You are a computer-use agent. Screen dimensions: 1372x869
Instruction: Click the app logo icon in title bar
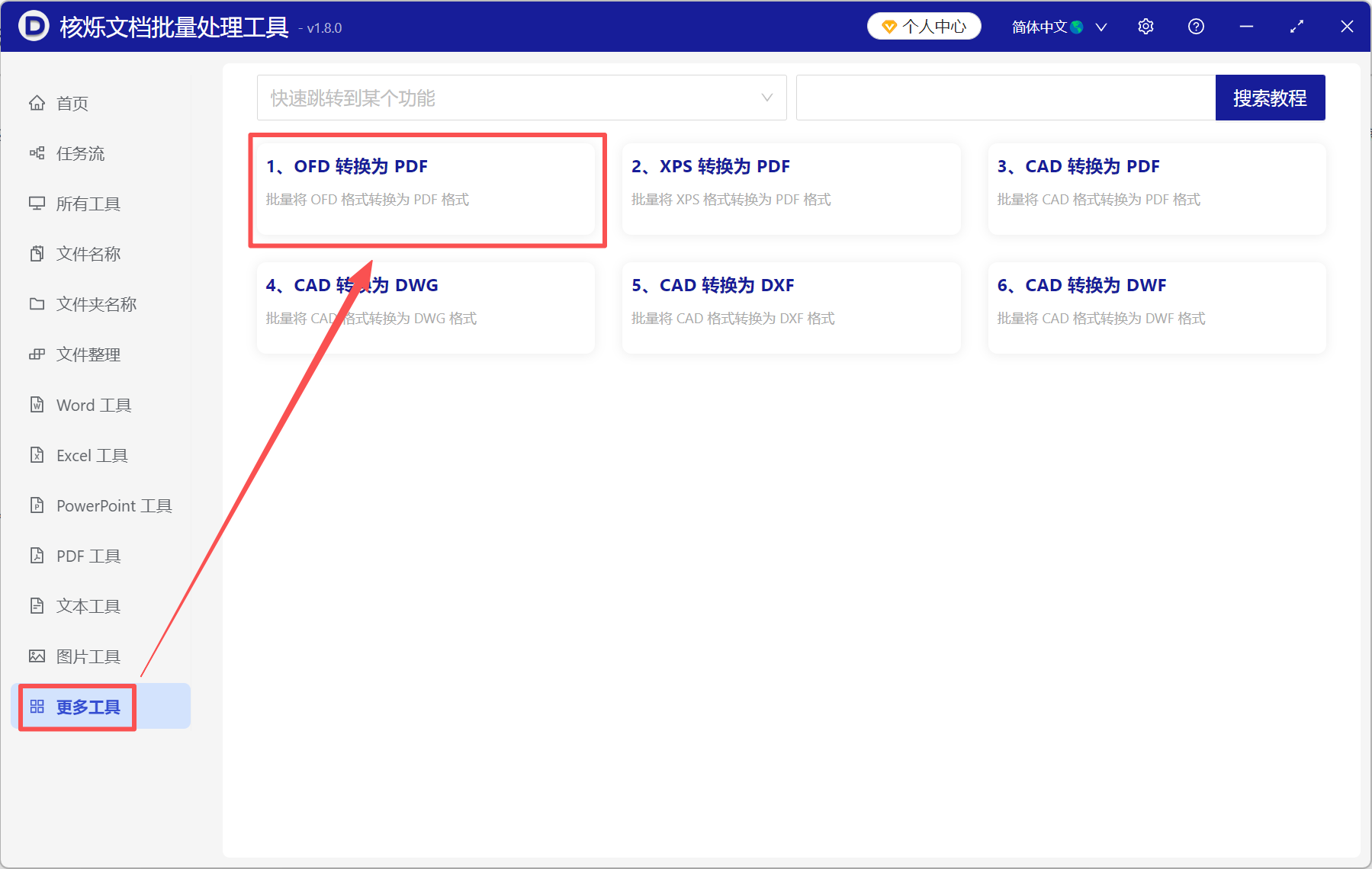click(x=33, y=26)
